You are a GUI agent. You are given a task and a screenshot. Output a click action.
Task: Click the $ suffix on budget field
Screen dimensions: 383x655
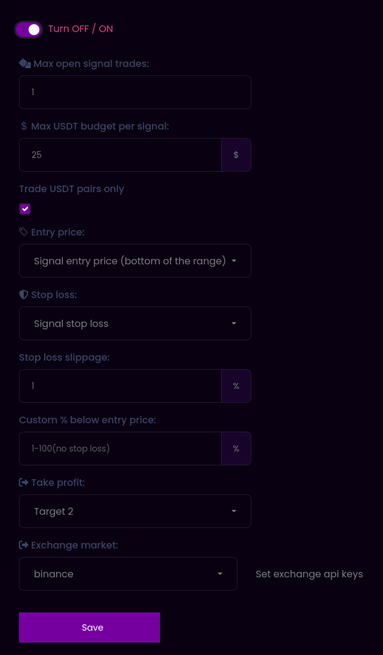coord(236,155)
